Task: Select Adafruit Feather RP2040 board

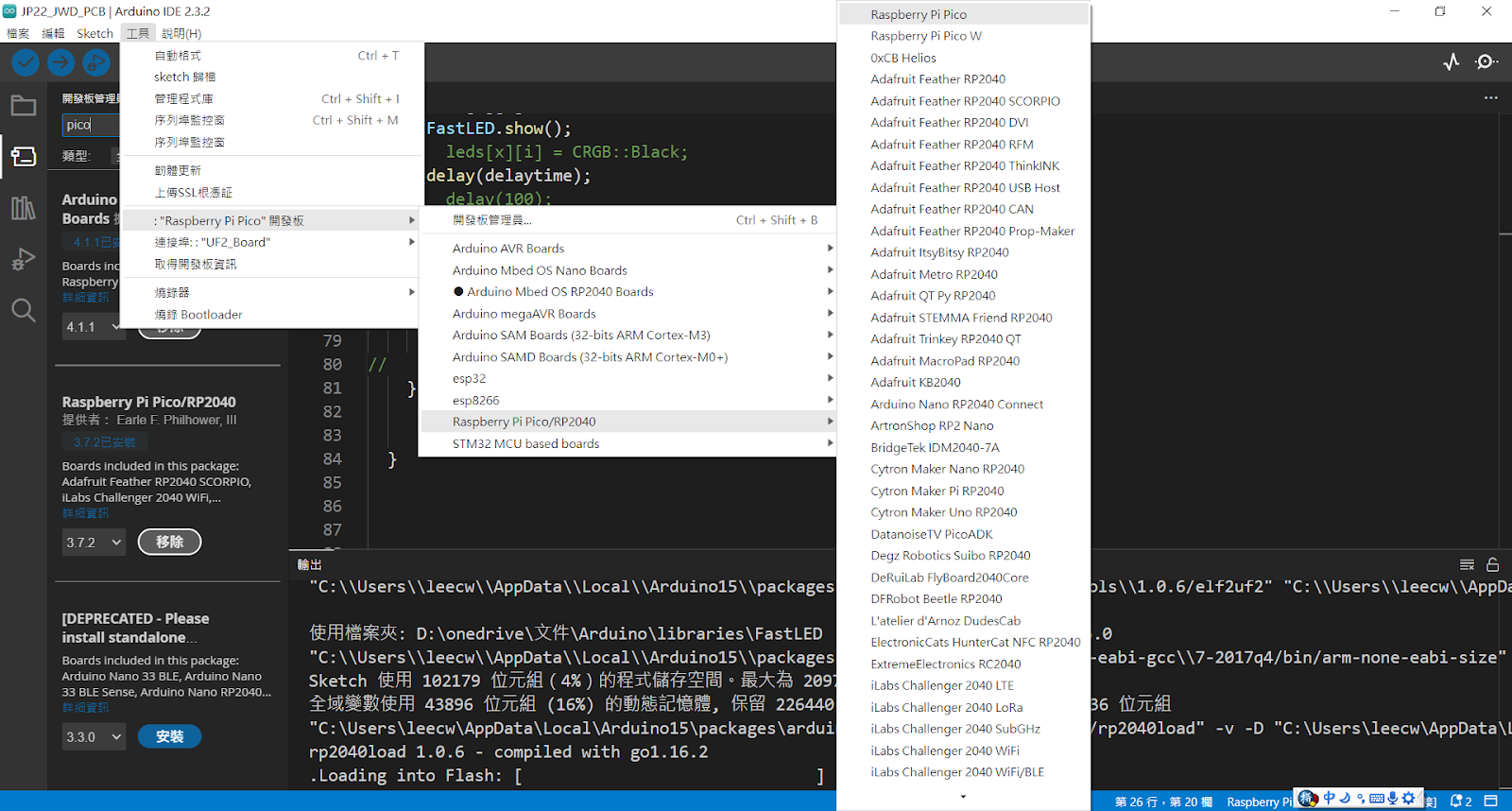Action: [964, 79]
